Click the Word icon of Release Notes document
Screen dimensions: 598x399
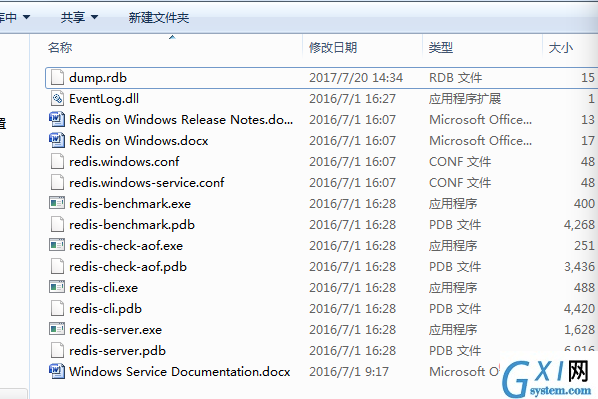tap(57, 119)
